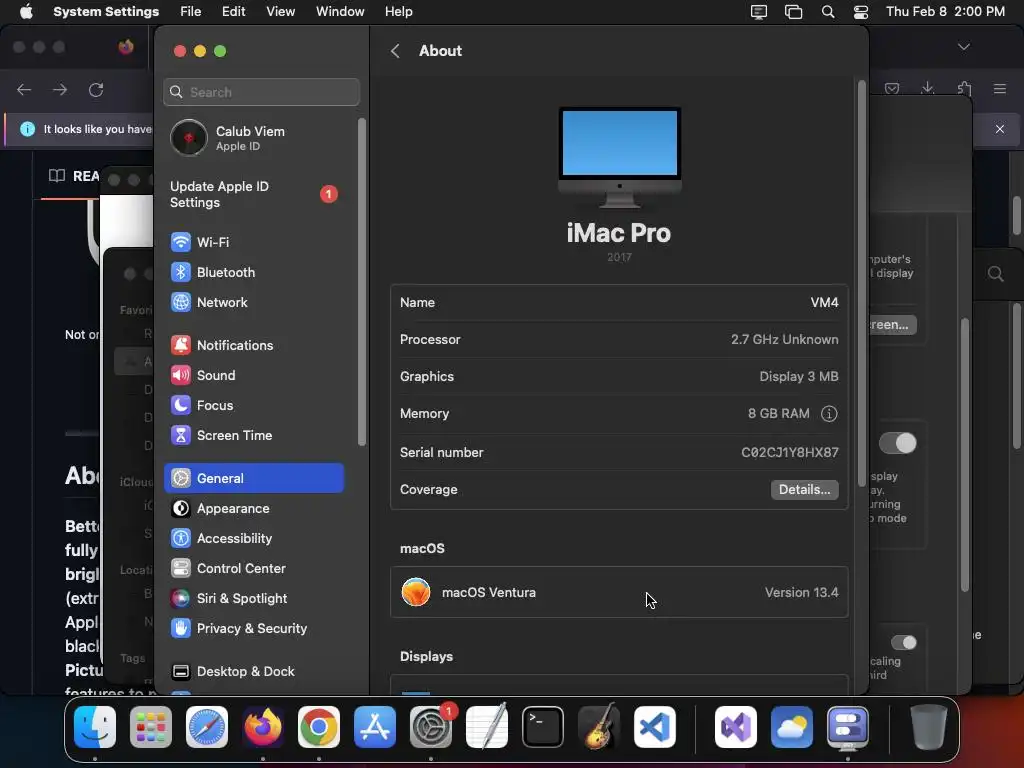Click the Memory info icon
Image resolution: width=1024 pixels, height=768 pixels.
[x=829, y=414]
